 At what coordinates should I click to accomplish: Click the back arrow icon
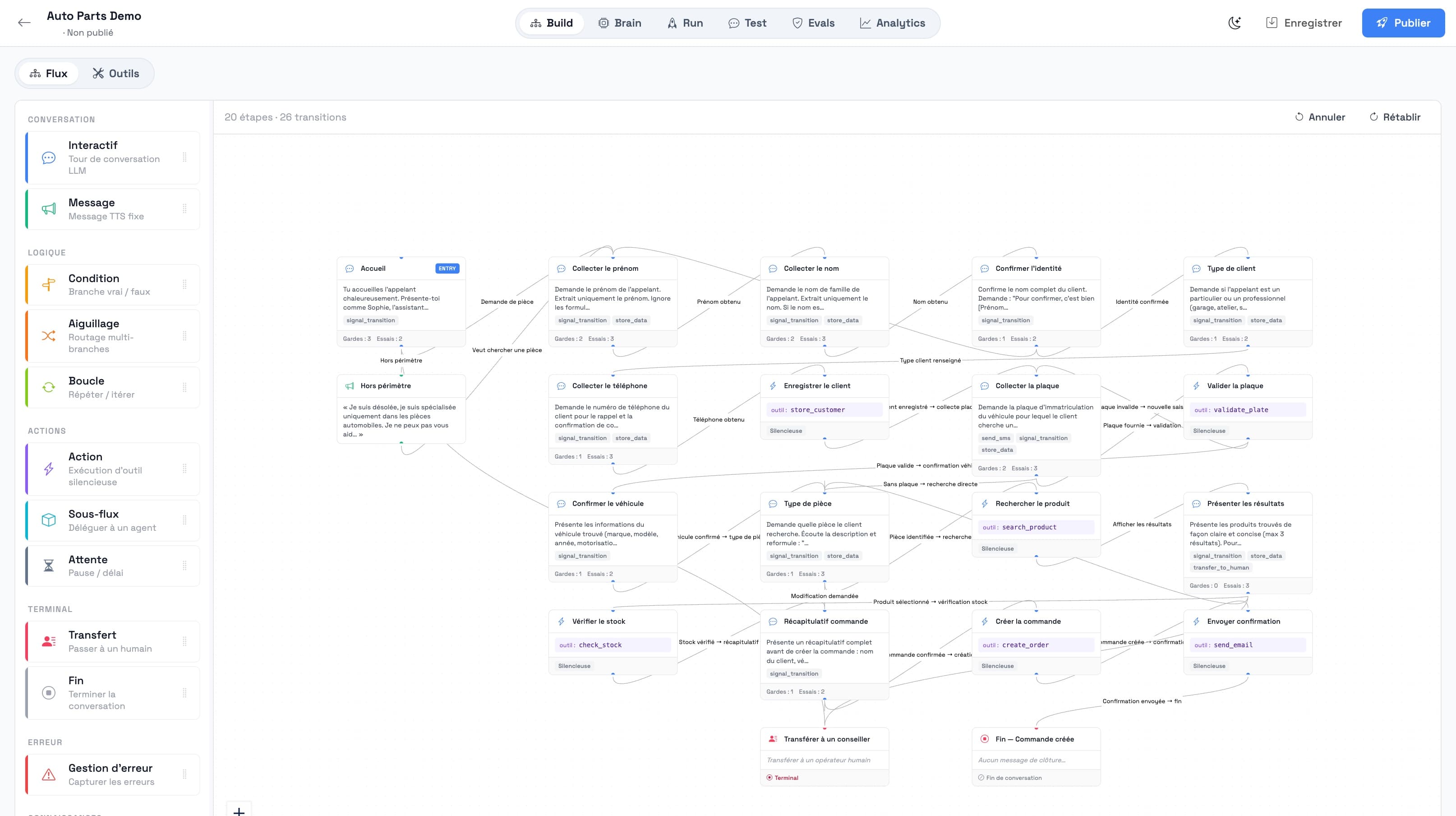tap(24, 23)
